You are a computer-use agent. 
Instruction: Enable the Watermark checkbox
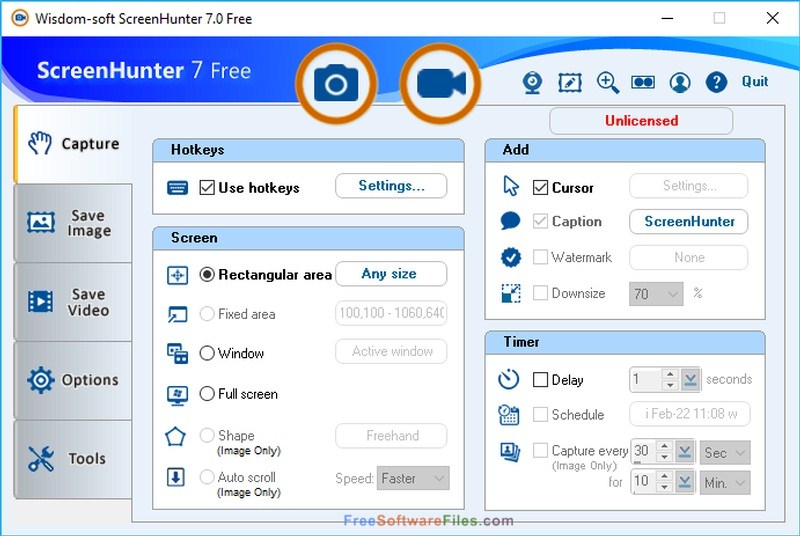click(x=540, y=257)
